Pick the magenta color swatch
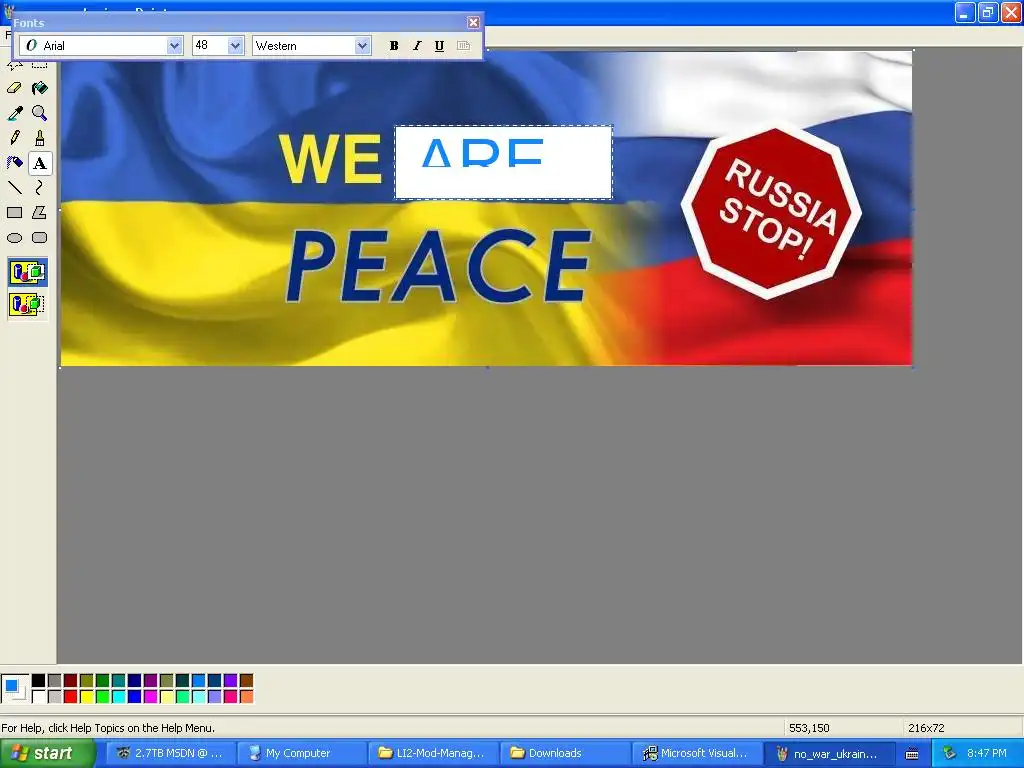Screen dimensions: 1024x768 tap(150, 697)
